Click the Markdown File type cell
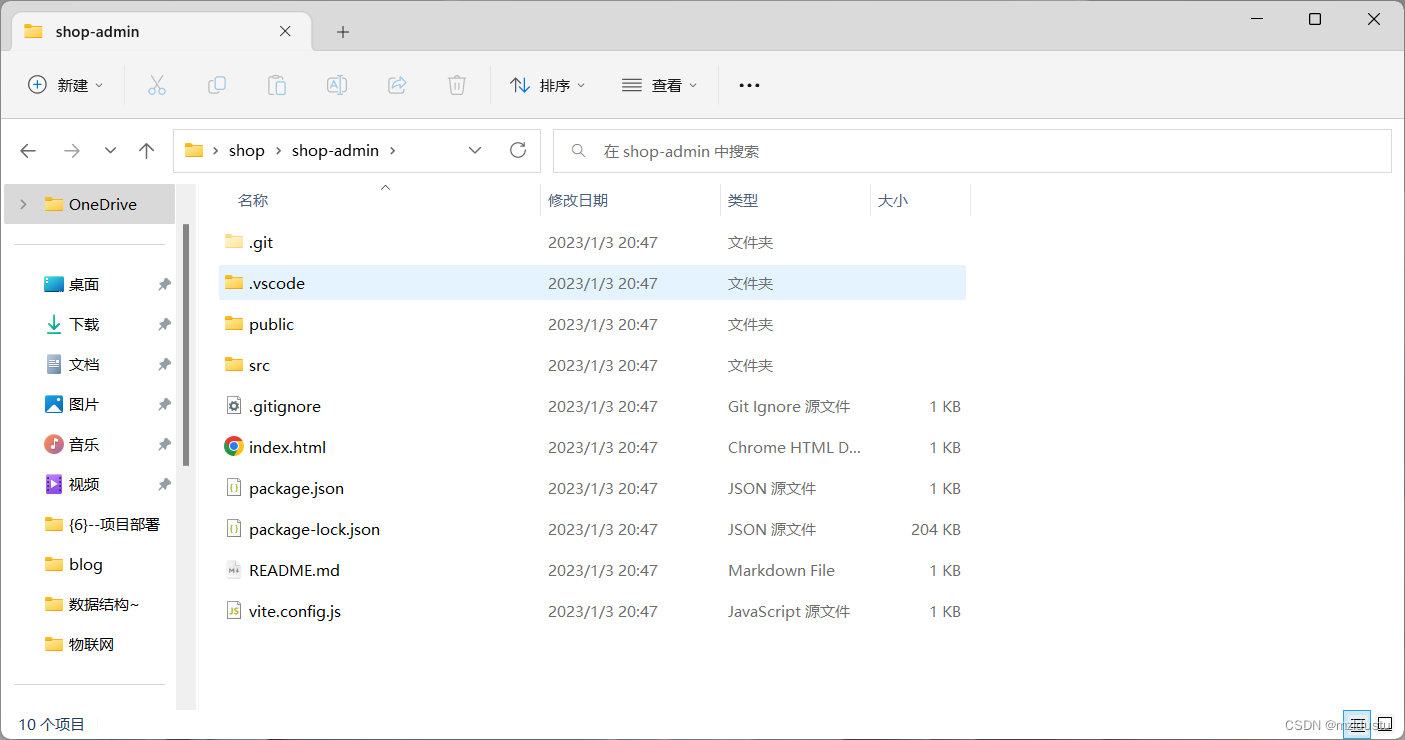 tap(781, 570)
